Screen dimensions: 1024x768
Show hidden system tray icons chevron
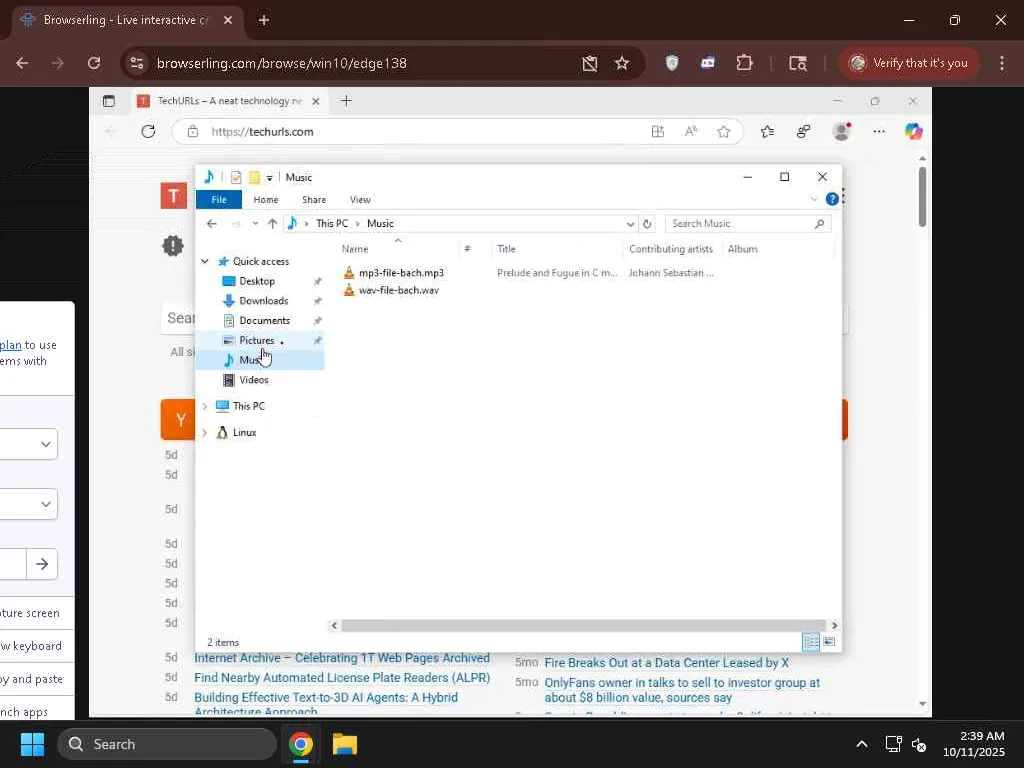click(862, 744)
